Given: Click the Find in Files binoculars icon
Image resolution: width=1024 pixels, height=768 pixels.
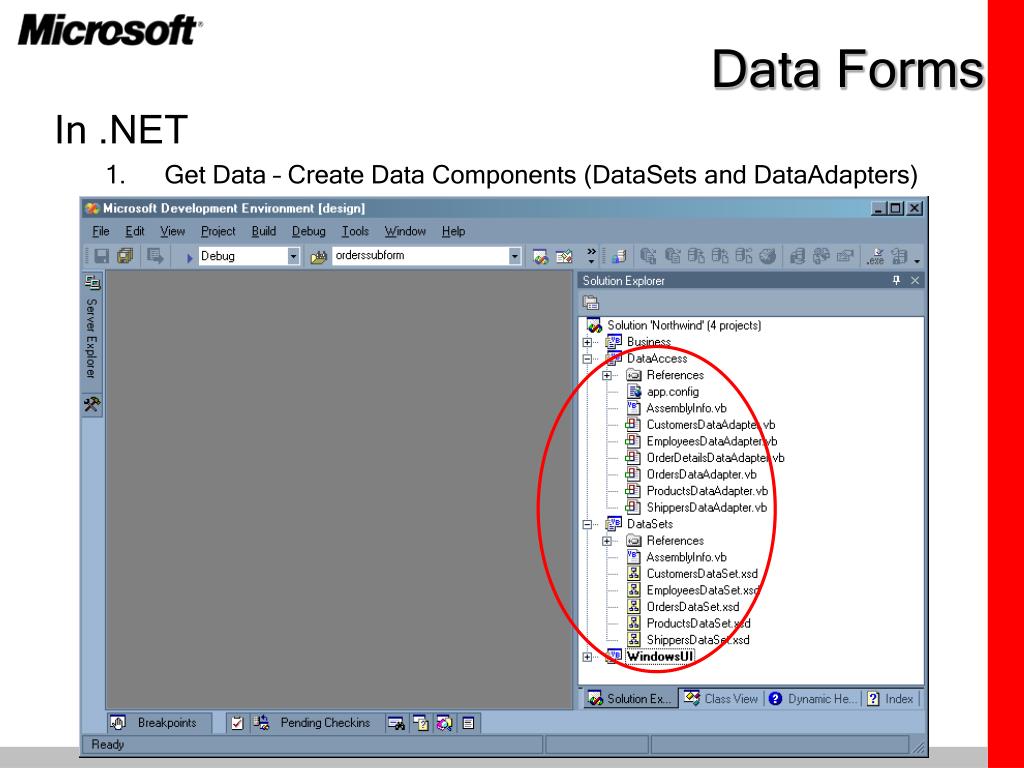Looking at the screenshot, I should coord(318,257).
